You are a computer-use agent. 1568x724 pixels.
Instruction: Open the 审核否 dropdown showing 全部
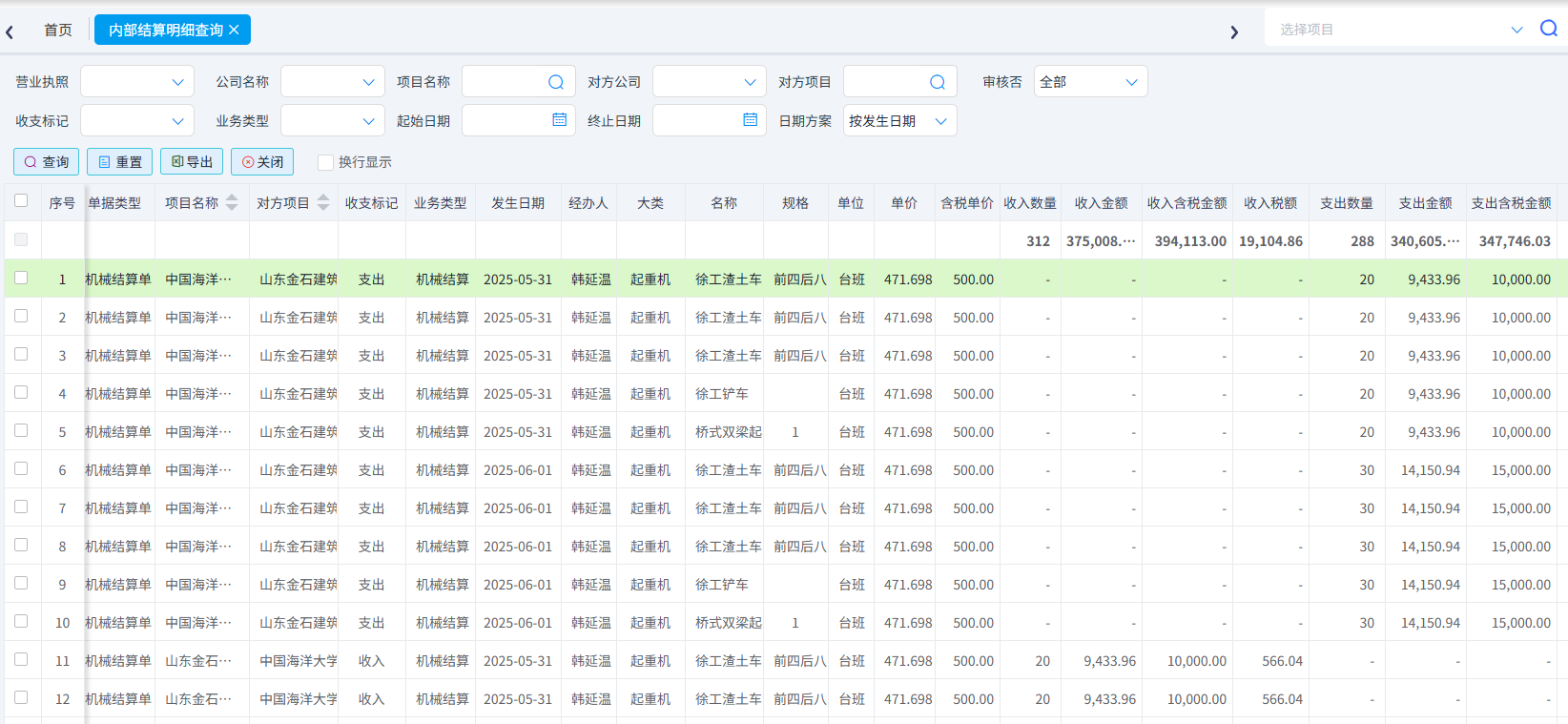(x=1091, y=82)
